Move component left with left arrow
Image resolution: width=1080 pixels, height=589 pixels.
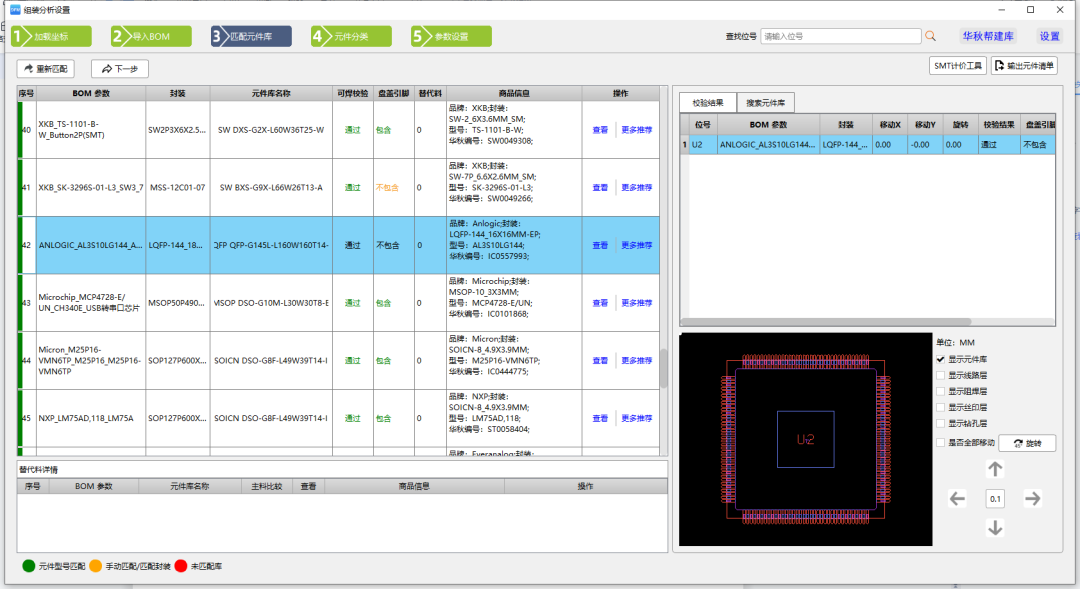coord(957,499)
